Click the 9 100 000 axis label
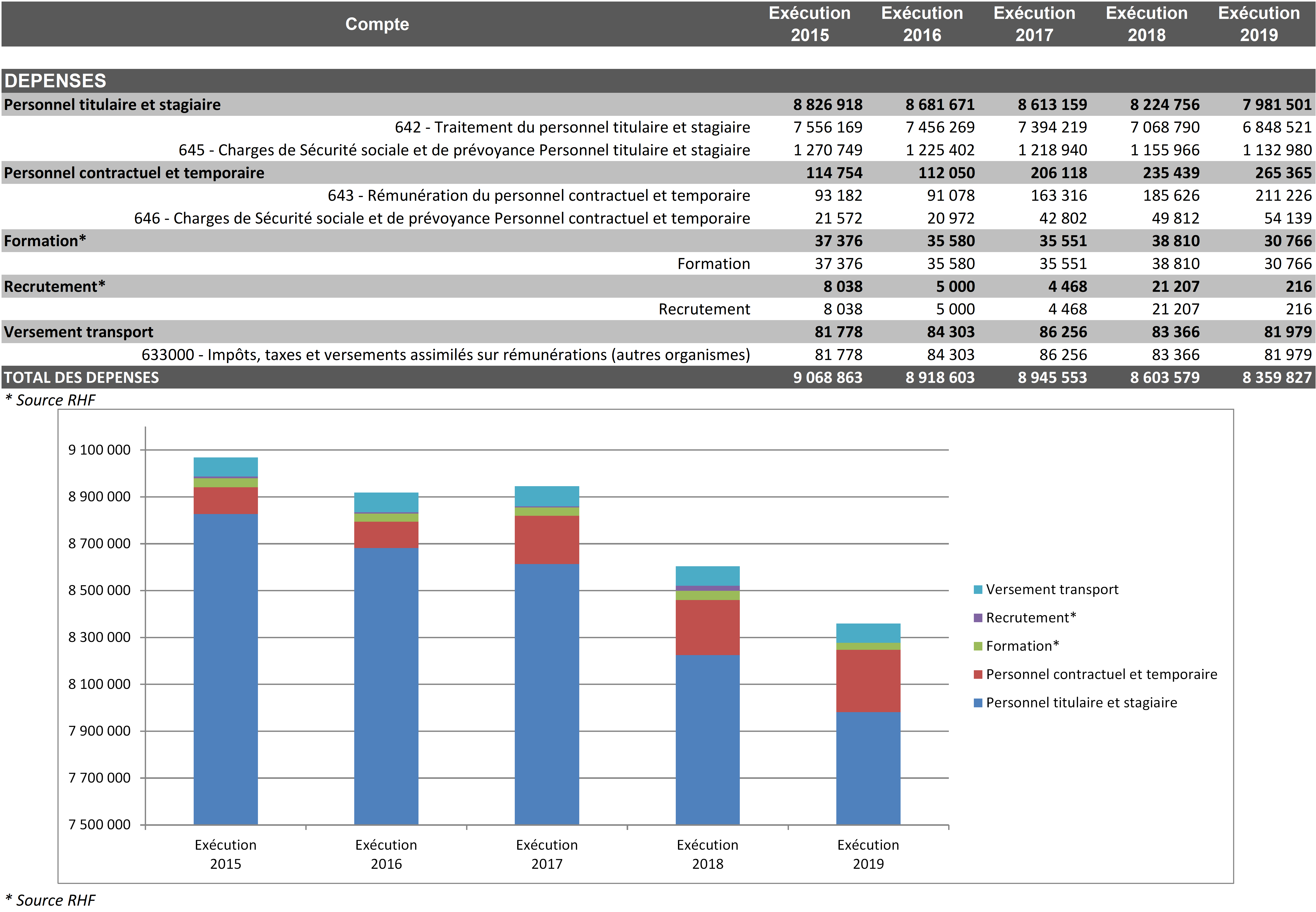Screen dimensions: 1316x912 [x=99, y=450]
